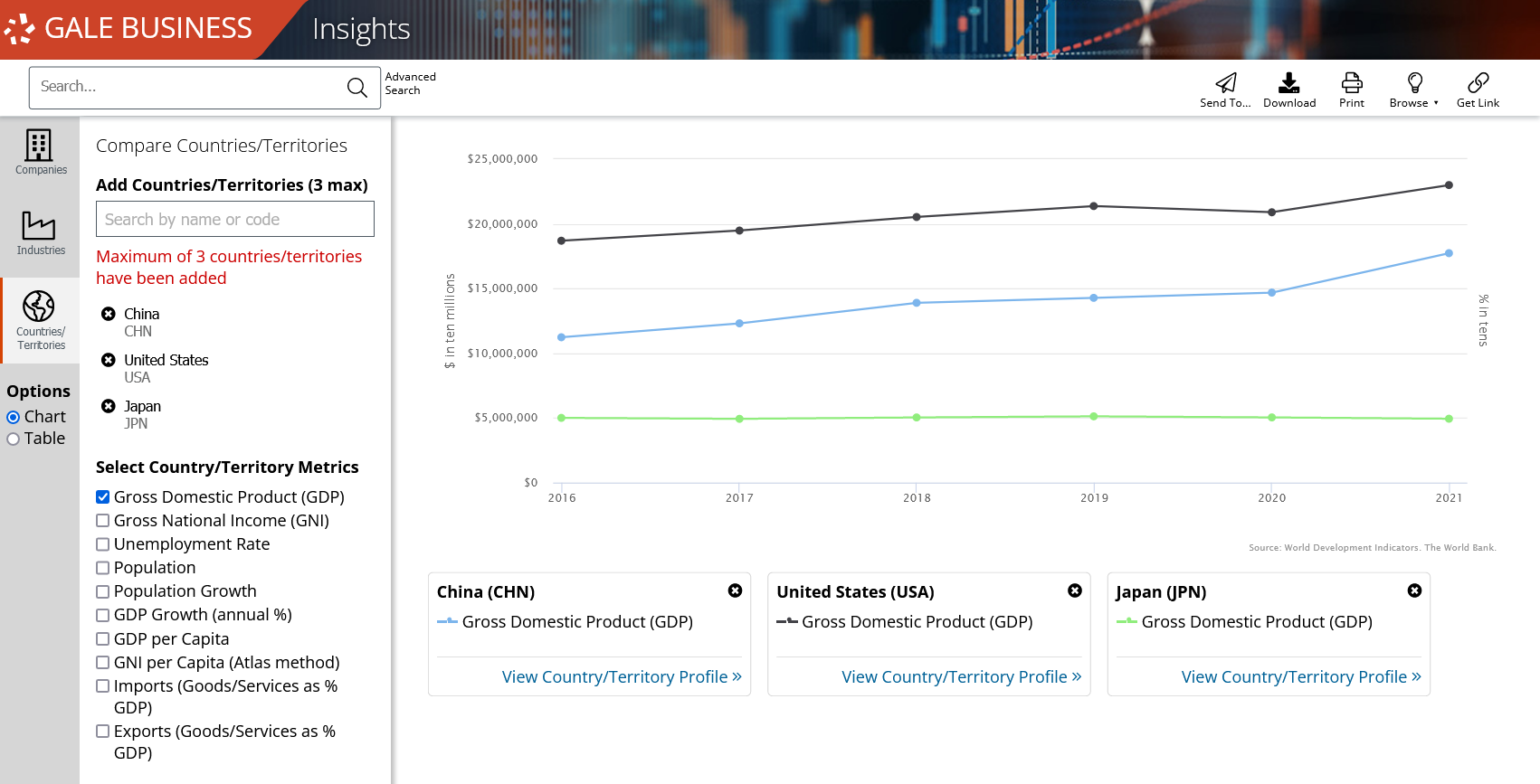
Task: Close the China (CHN) legend card
Action: (735, 590)
